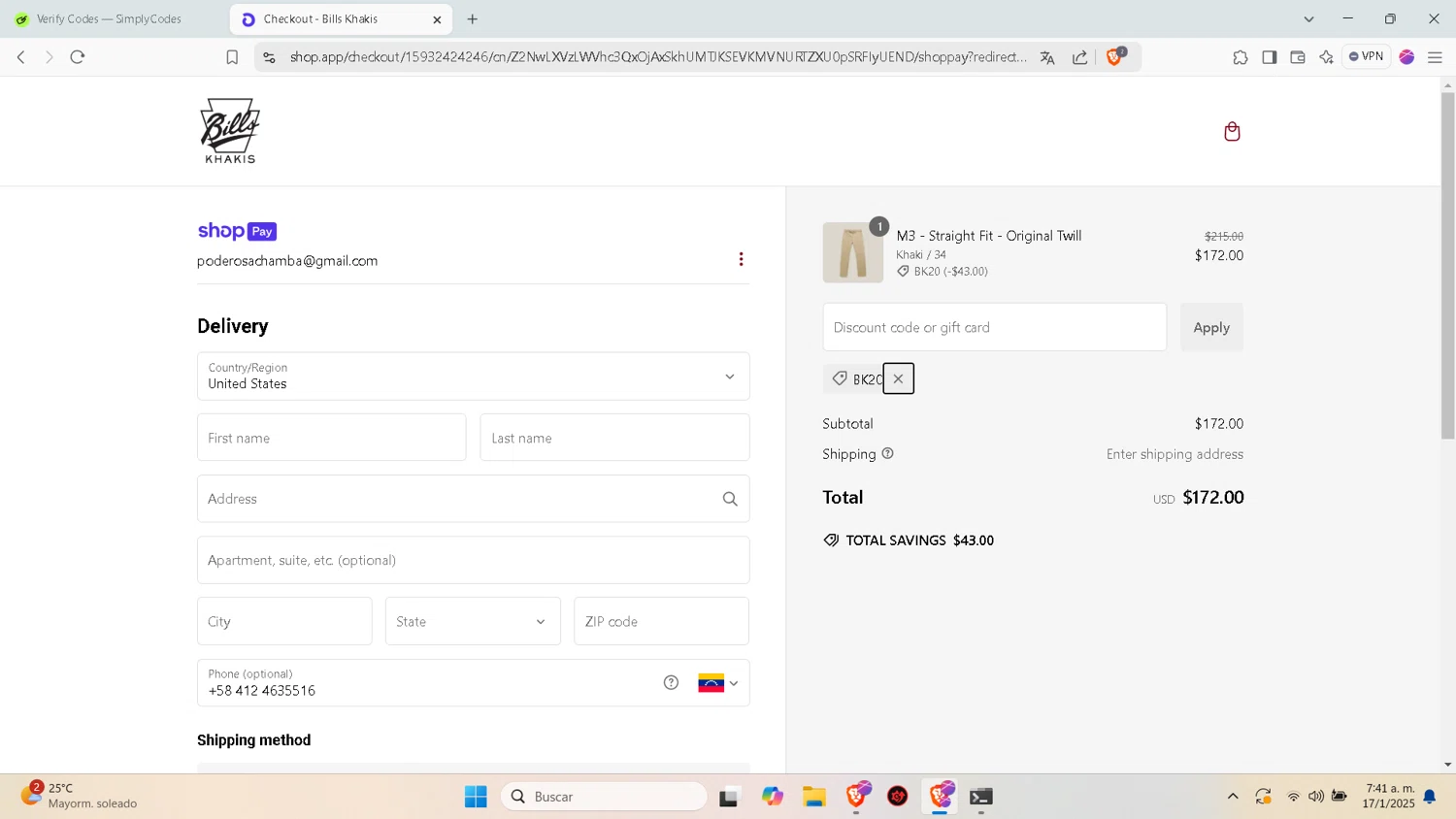Click the TOTAL SAVINGS $43.00 text
The height and width of the screenshot is (819, 1456).
[x=919, y=541]
